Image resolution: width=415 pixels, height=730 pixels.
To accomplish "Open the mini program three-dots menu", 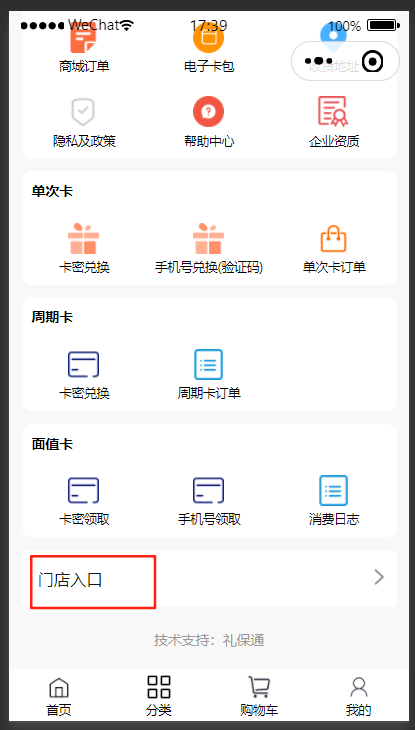I will click(x=319, y=61).
